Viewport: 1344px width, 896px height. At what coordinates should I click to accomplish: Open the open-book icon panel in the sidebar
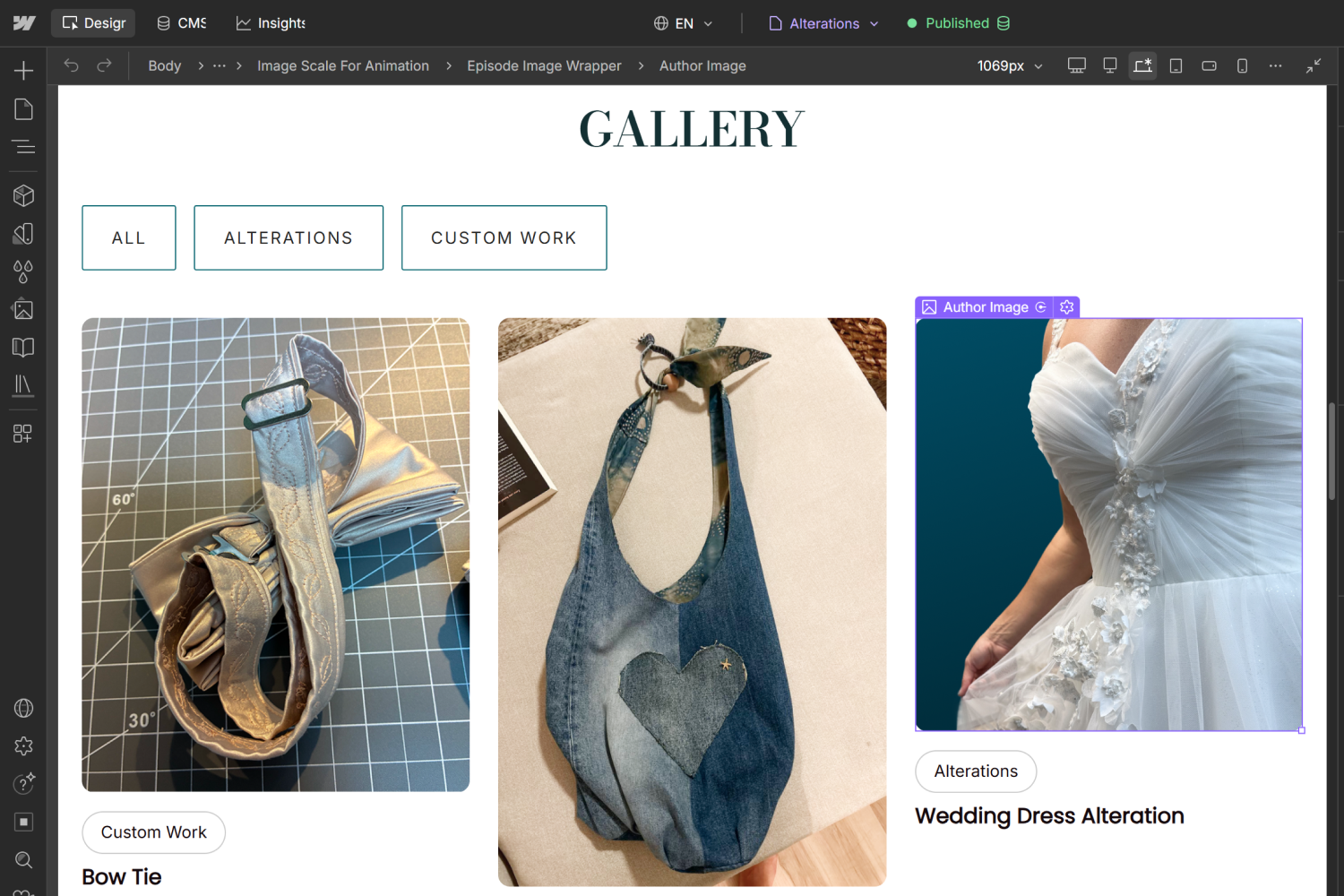(x=24, y=348)
